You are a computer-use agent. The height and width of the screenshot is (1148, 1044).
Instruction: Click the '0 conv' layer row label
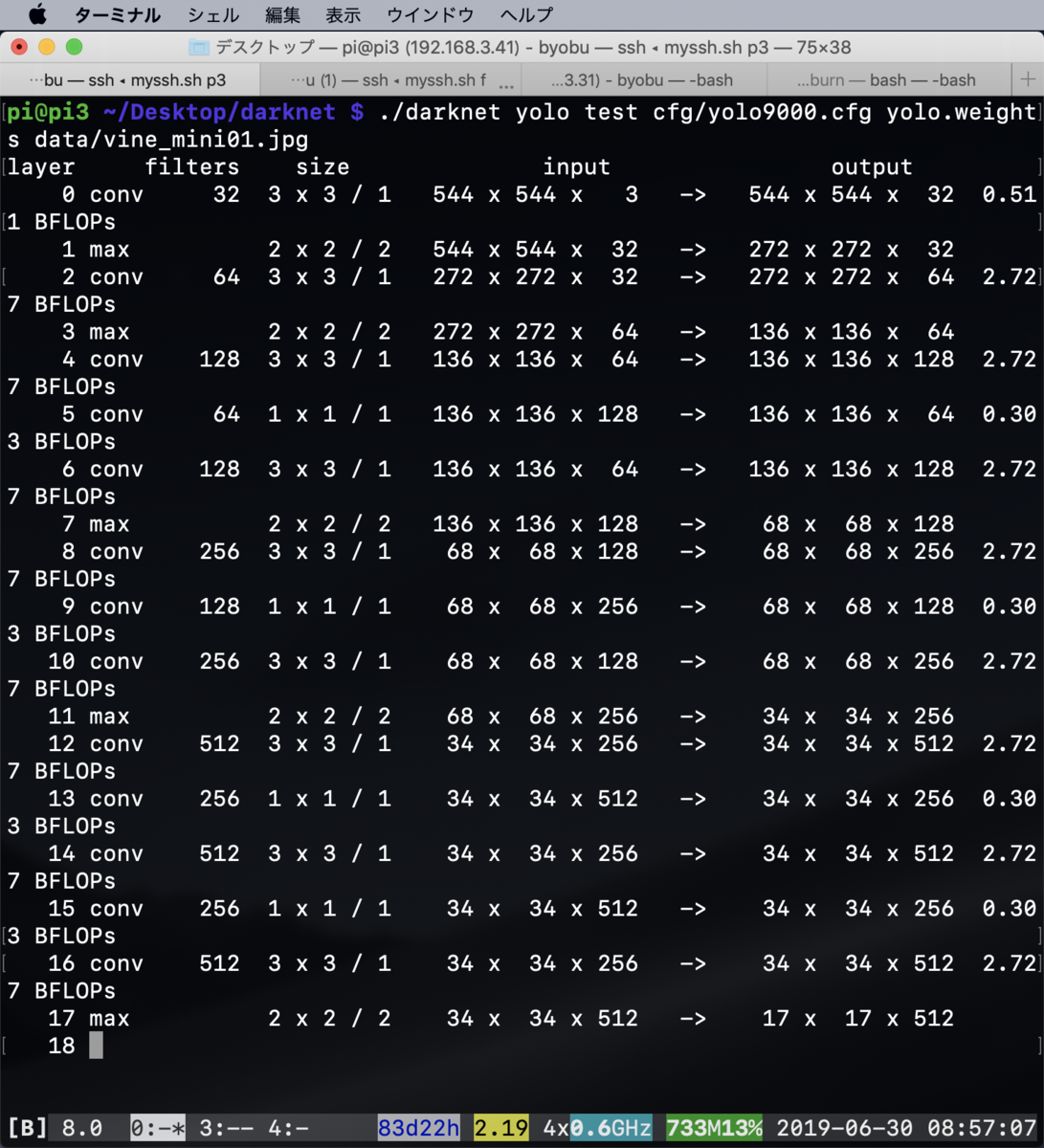[x=102, y=195]
